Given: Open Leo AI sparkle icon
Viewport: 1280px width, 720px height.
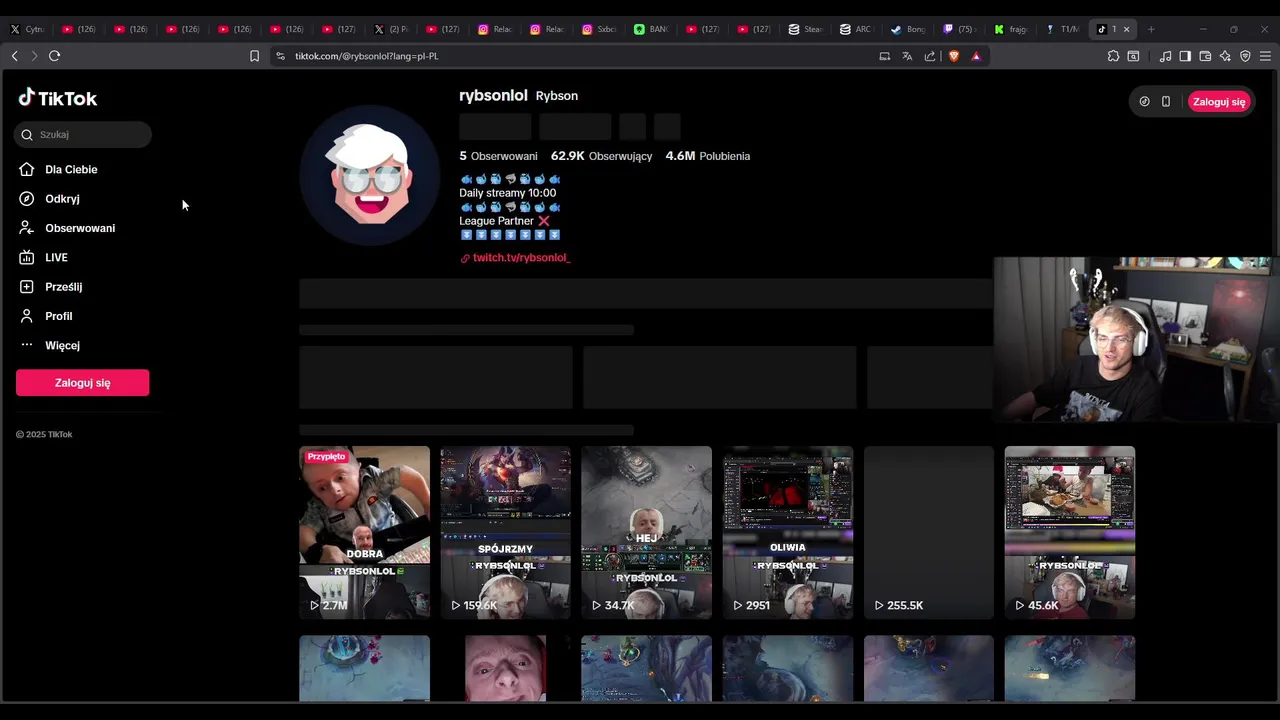Looking at the screenshot, I should tap(1225, 56).
